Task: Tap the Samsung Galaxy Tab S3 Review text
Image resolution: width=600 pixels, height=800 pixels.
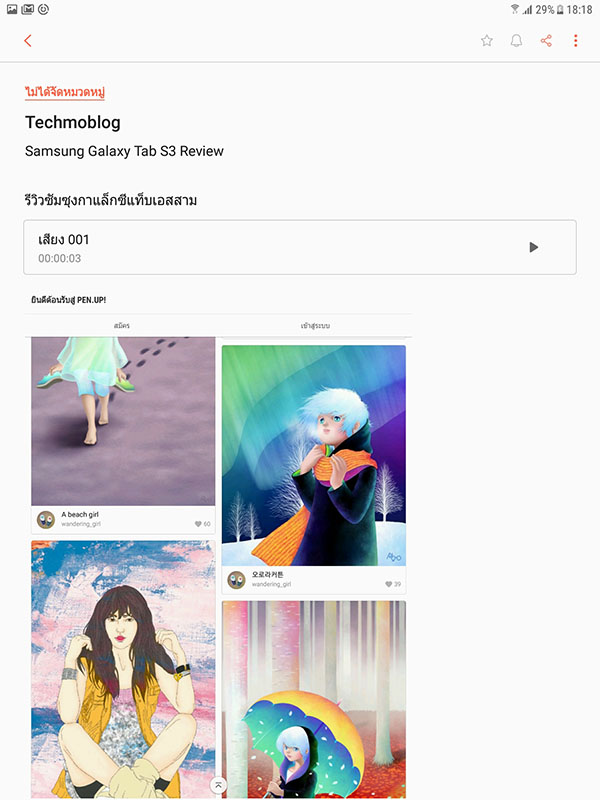Action: (x=124, y=151)
